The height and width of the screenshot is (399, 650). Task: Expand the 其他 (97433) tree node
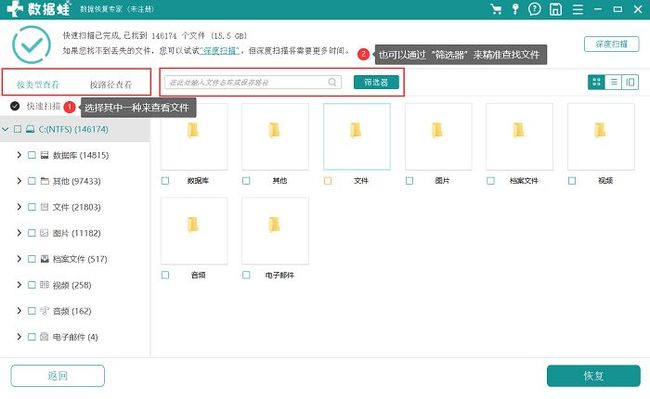pos(19,181)
